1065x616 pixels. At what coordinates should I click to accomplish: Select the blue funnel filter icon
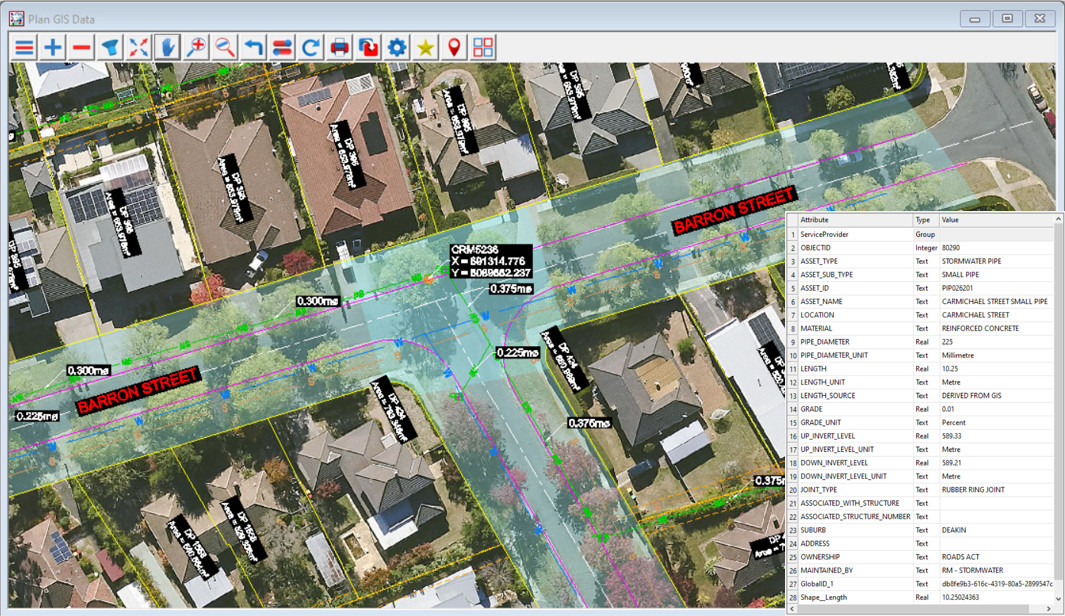coord(110,47)
